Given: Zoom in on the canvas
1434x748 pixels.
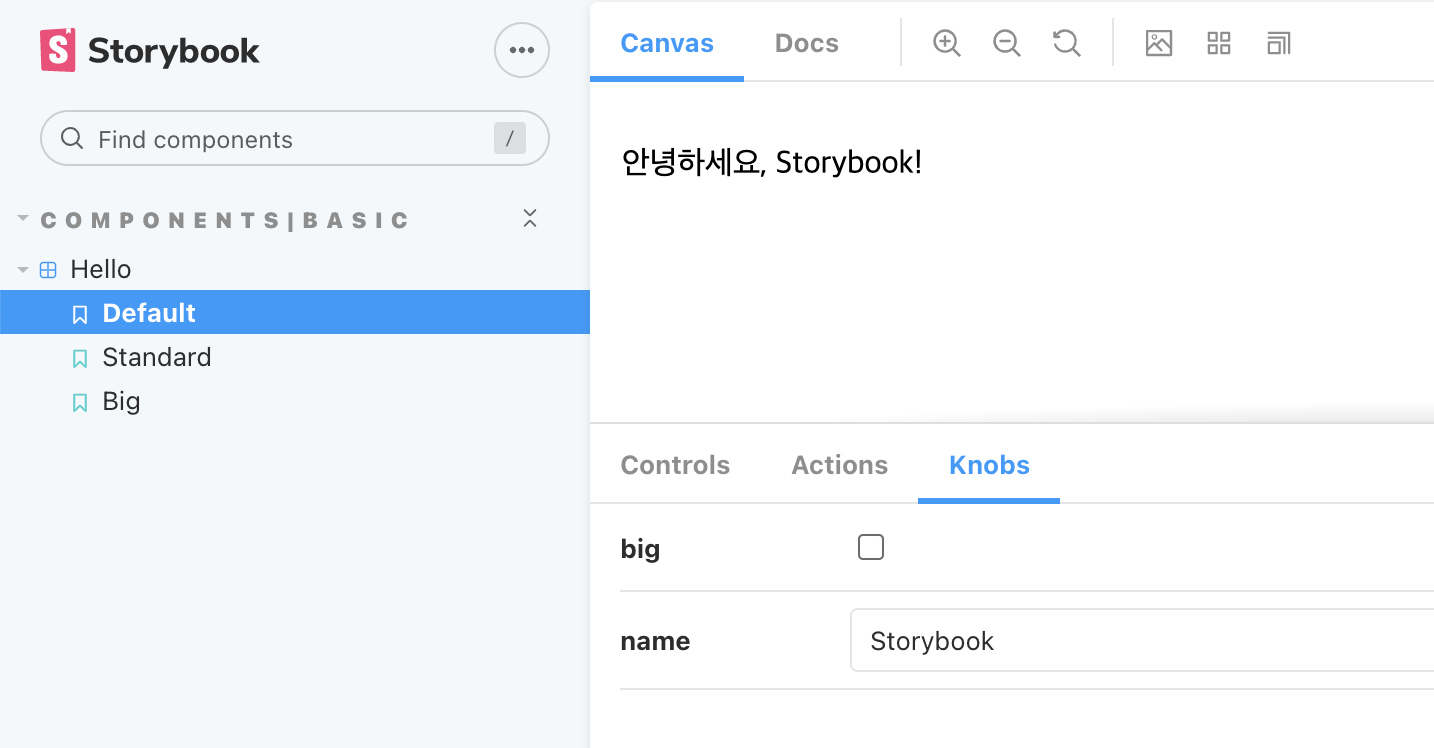Looking at the screenshot, I should [946, 43].
